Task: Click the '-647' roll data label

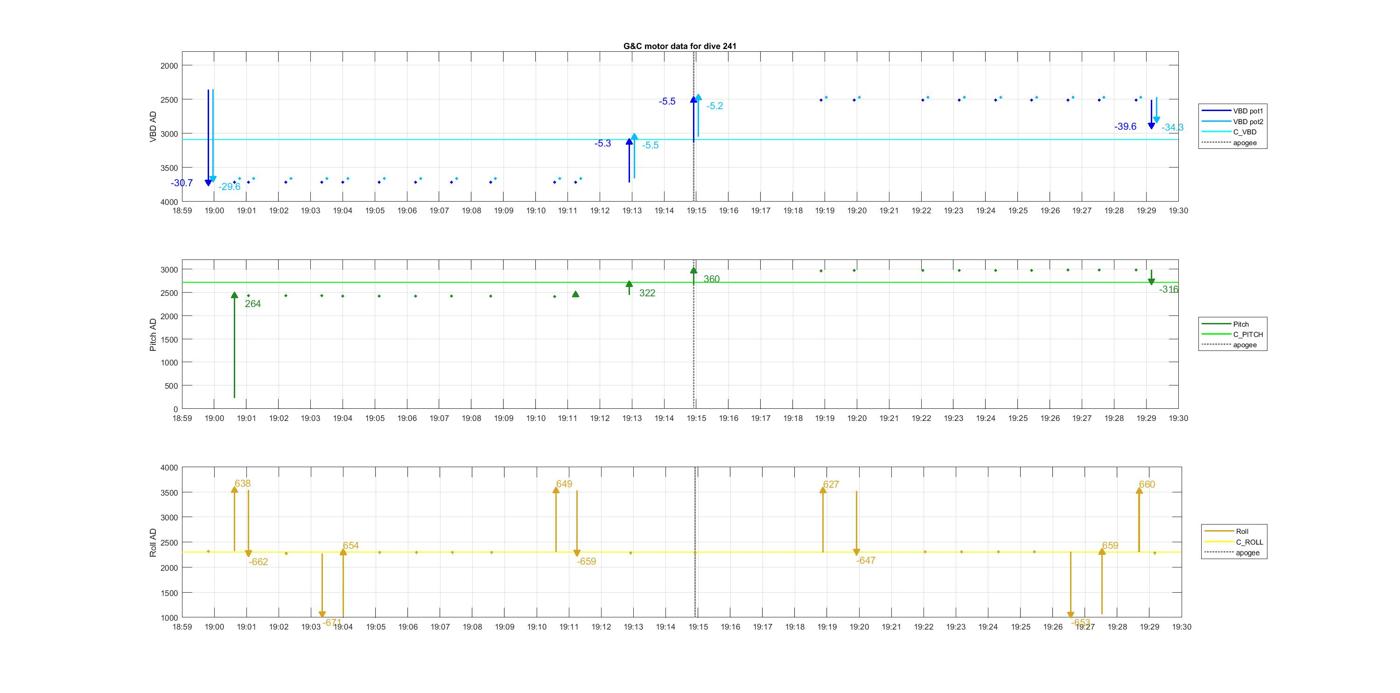Action: [866, 561]
